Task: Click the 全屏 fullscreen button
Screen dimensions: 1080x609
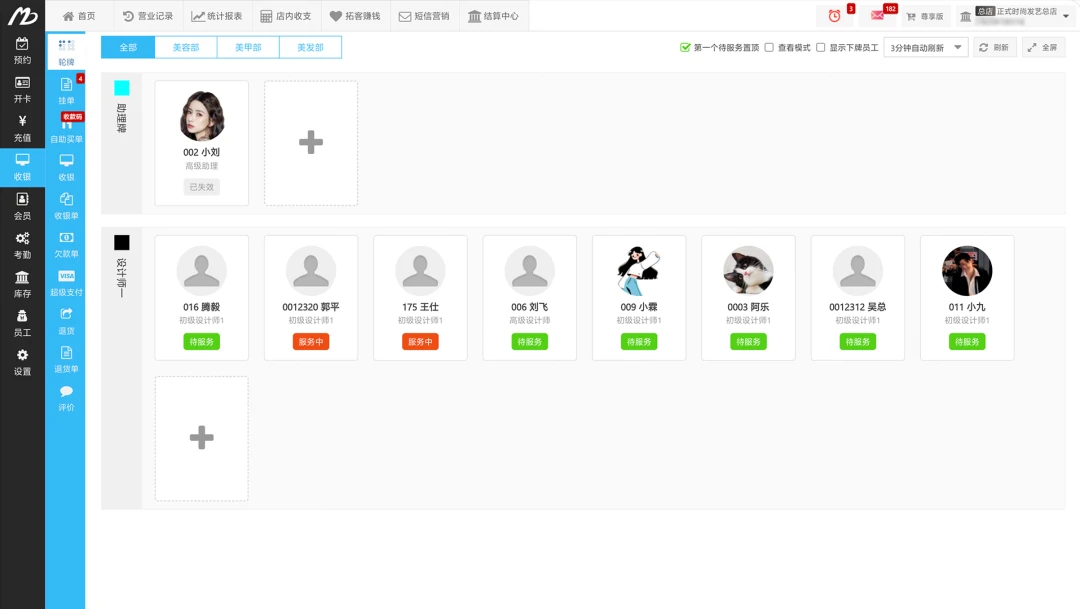Action: coord(1043,48)
